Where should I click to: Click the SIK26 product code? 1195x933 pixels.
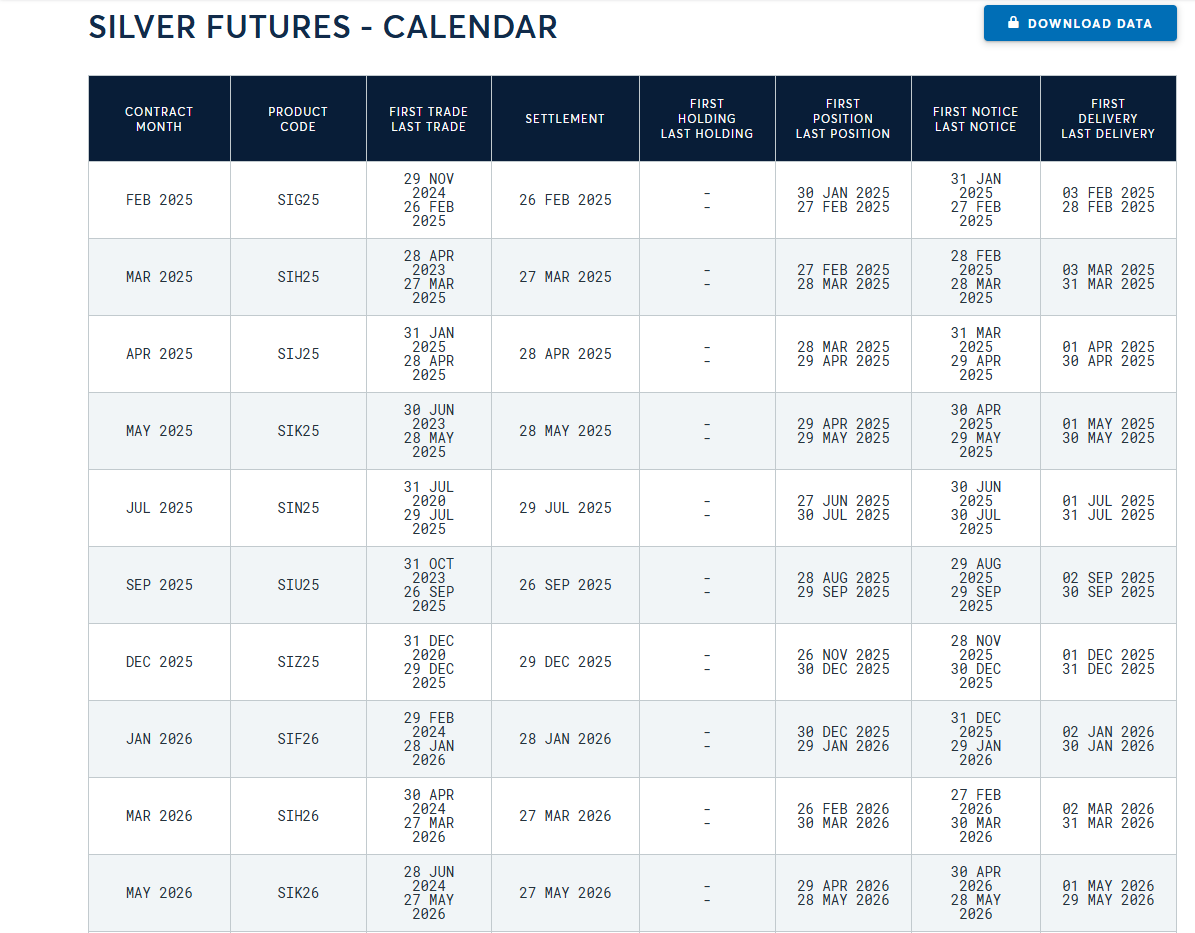pos(298,893)
